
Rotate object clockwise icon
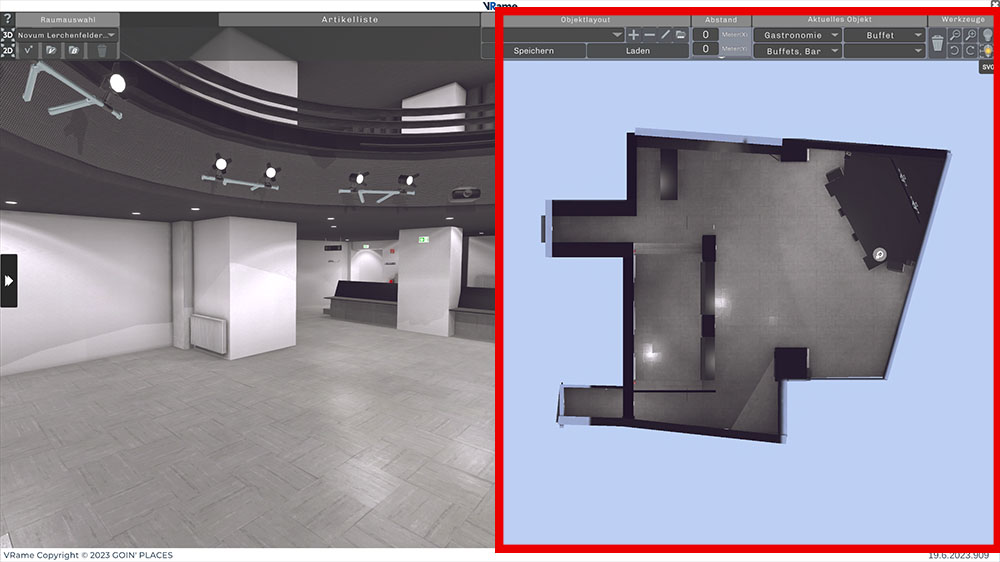point(971,50)
